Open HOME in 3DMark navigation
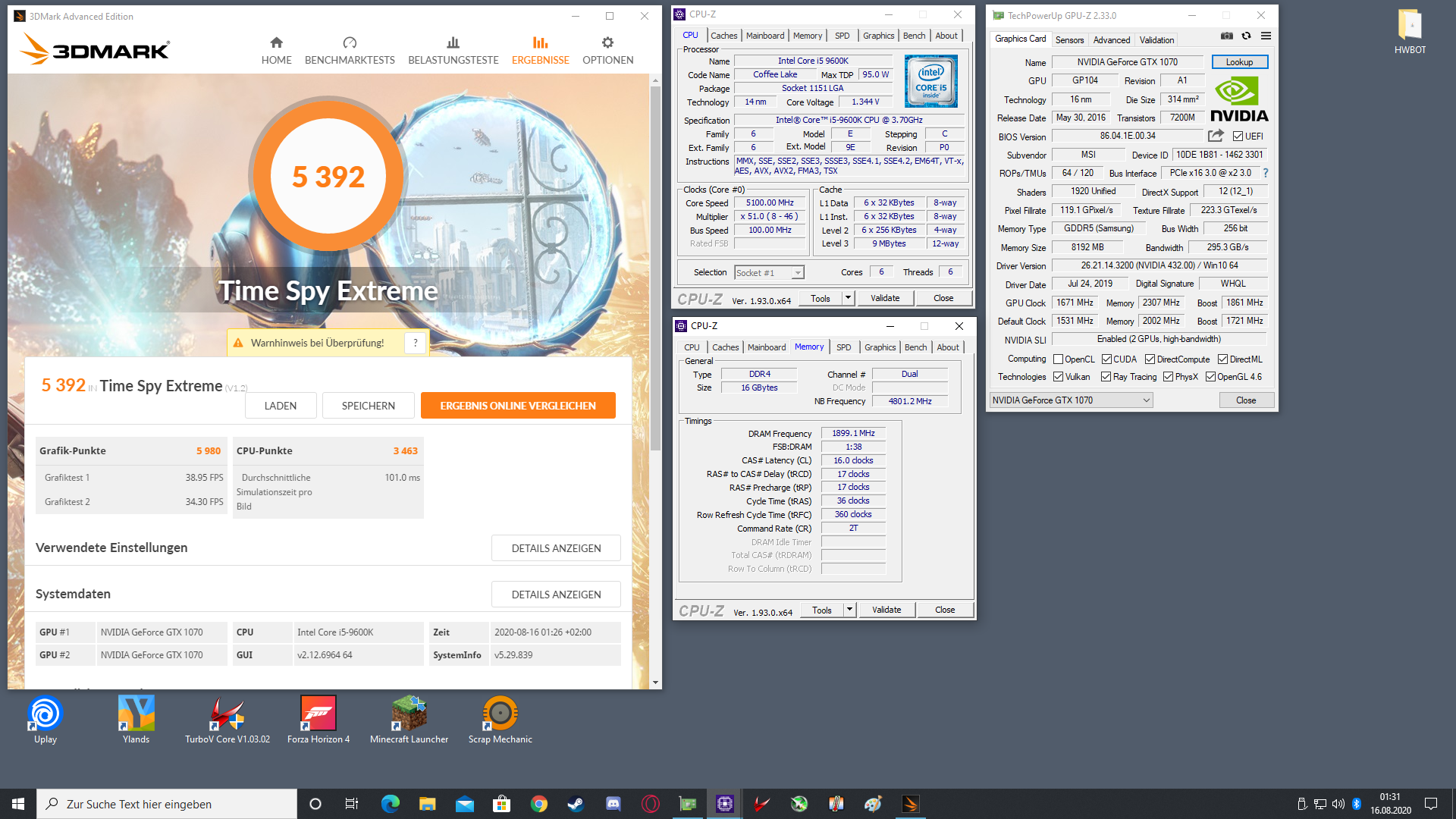The image size is (1456, 819). click(x=276, y=51)
